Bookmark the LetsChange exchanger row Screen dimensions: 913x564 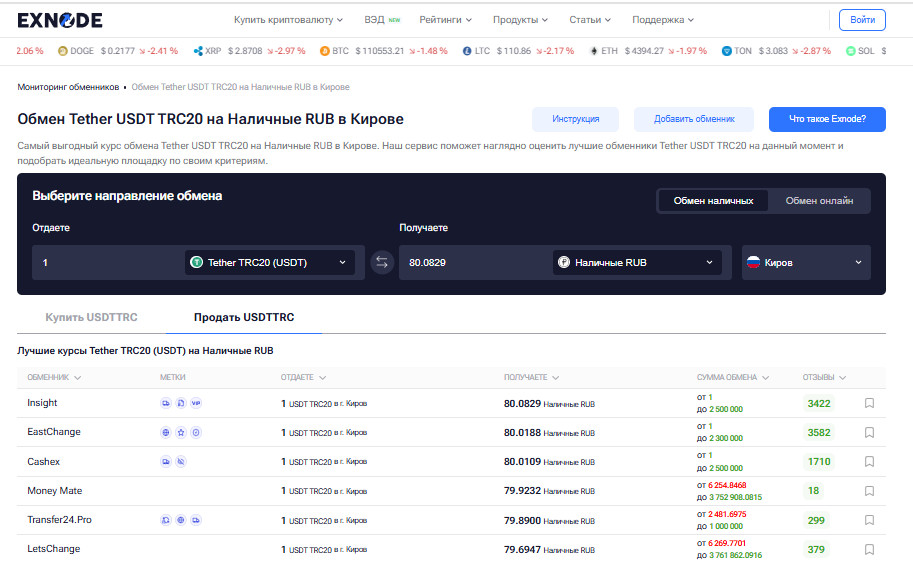tap(869, 550)
